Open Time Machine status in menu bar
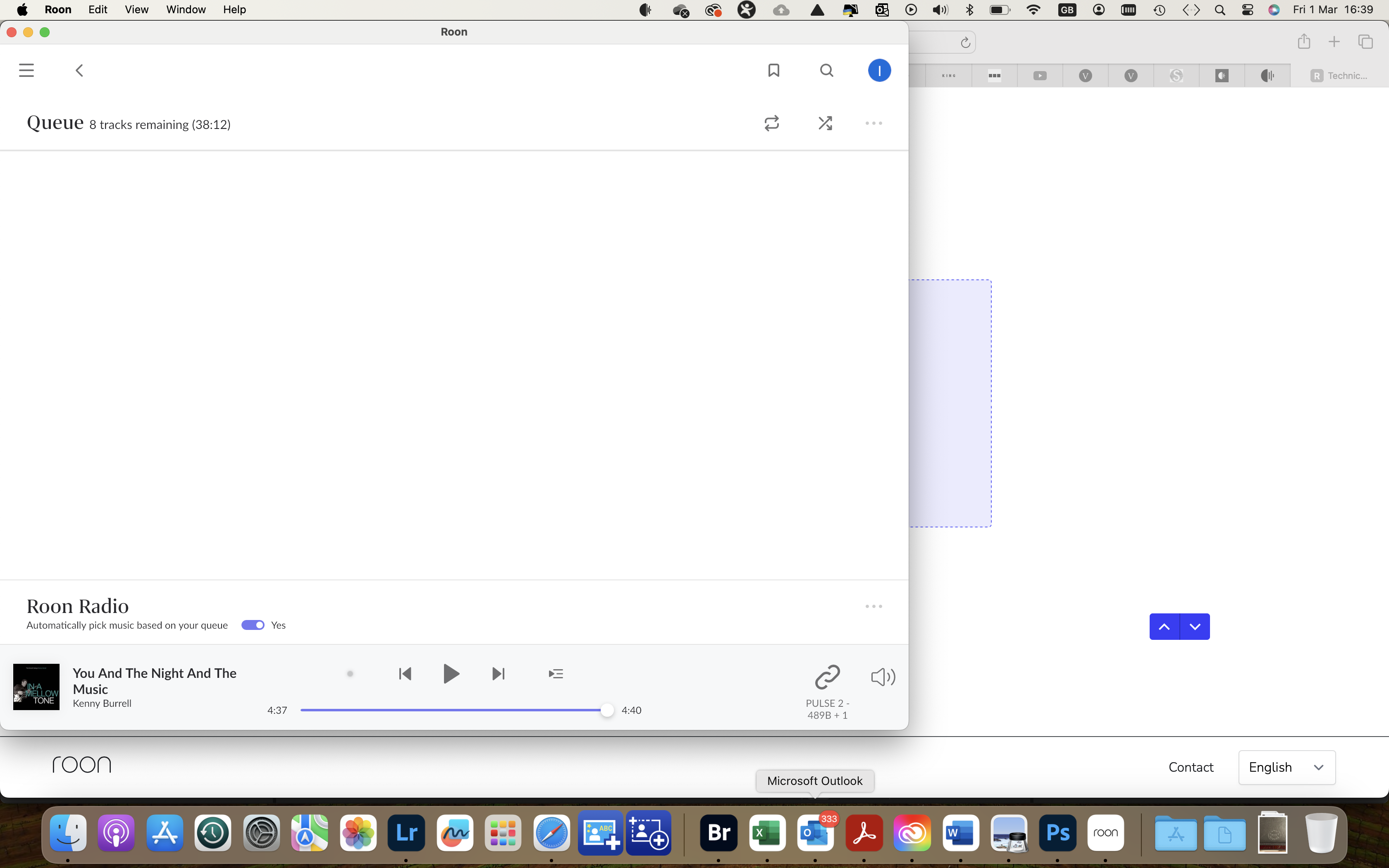The width and height of the screenshot is (1389, 868). tap(1159, 10)
